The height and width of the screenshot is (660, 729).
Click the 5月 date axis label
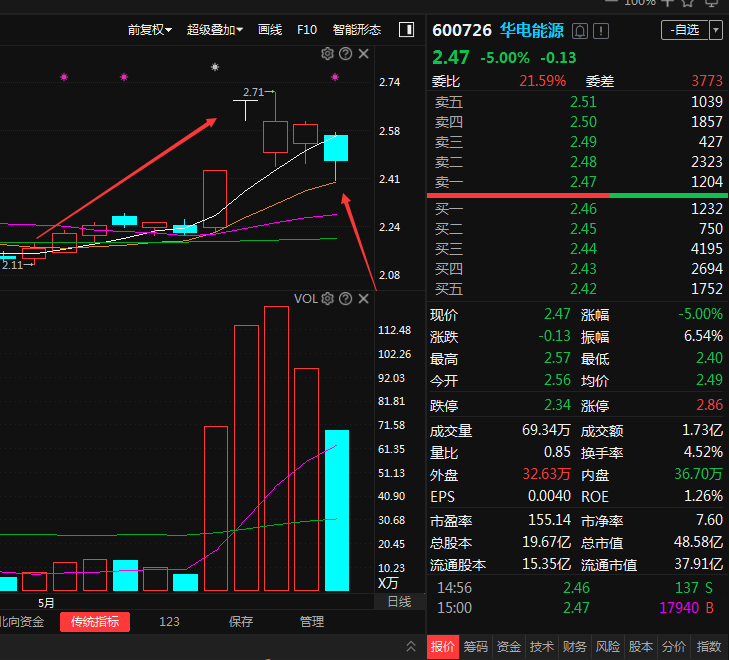tap(46, 603)
